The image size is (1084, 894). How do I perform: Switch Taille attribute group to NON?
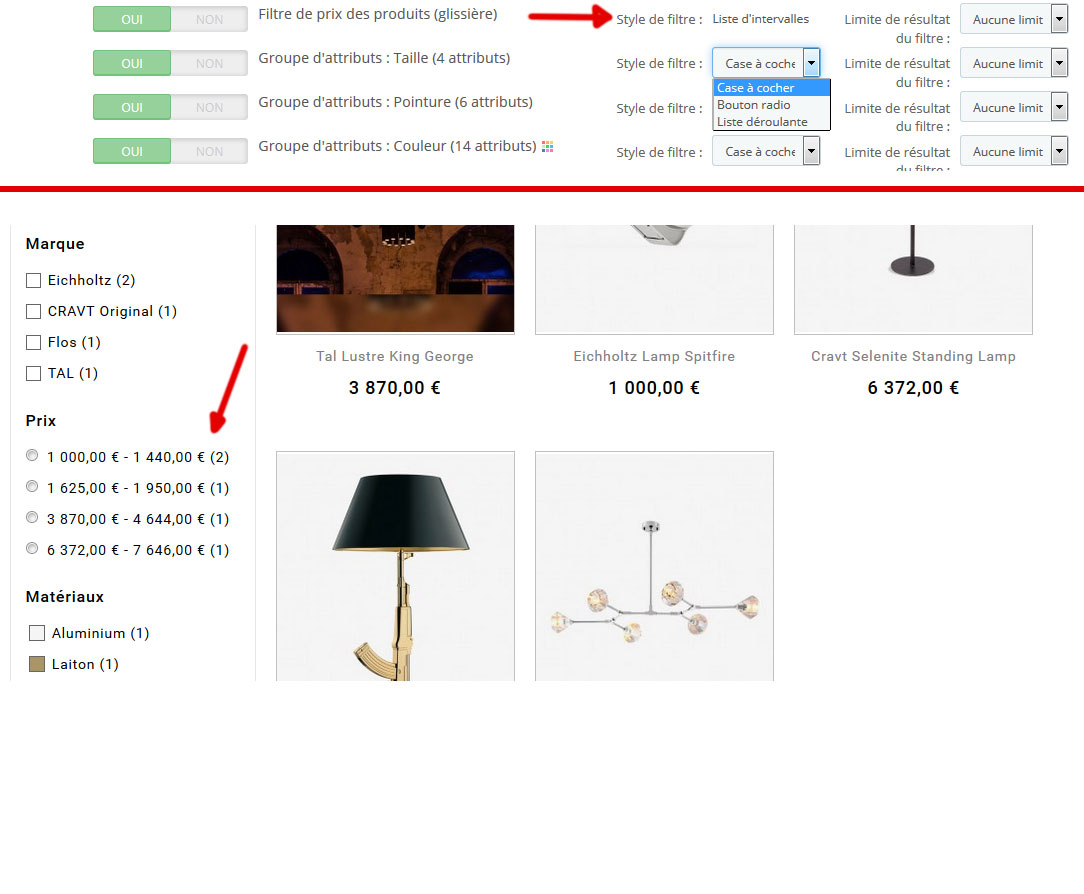tap(209, 64)
